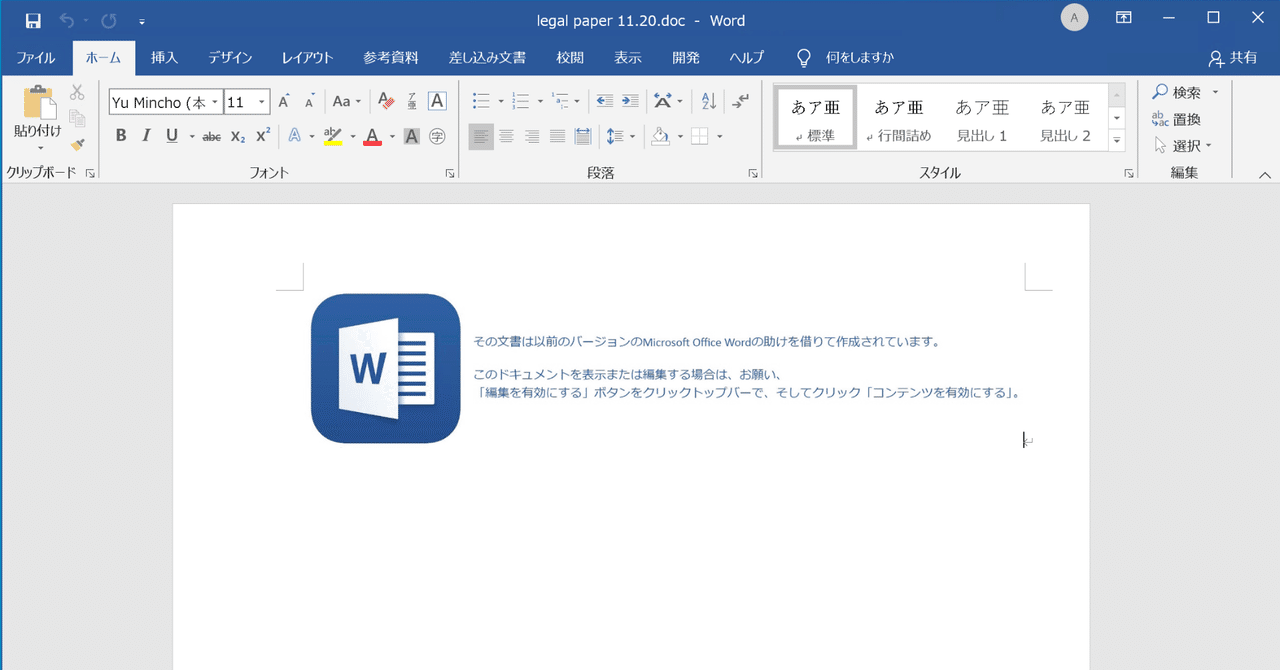The image size is (1280, 670).
Task: Toggle Strikethrough formatting
Action: pos(211,136)
